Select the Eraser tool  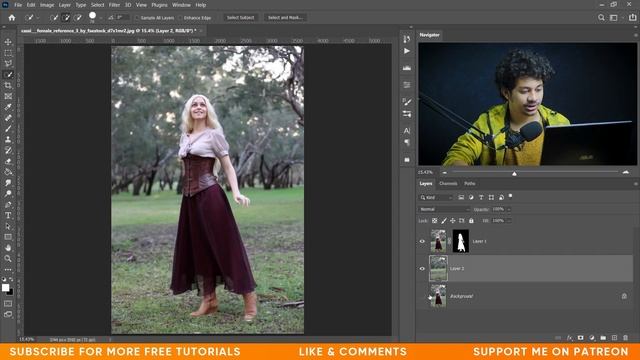click(8, 161)
